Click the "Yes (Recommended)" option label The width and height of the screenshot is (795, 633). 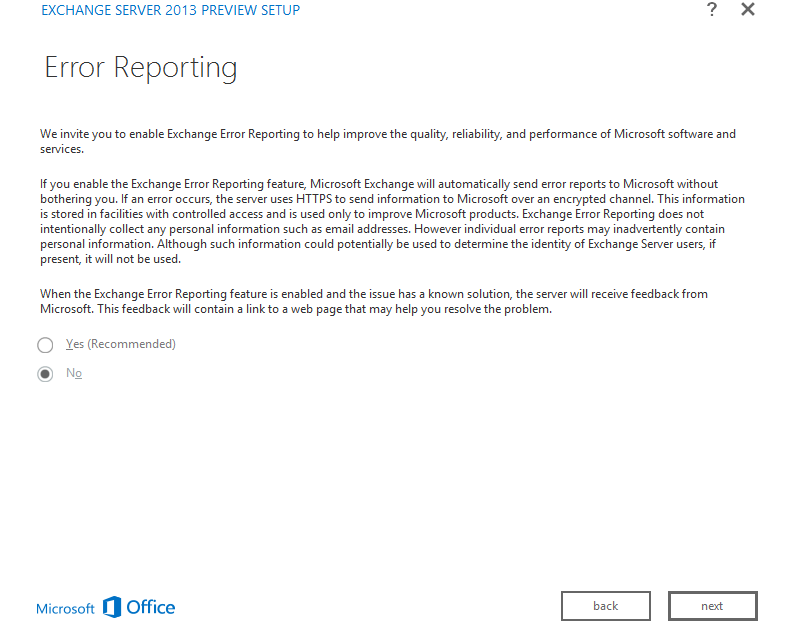[120, 344]
